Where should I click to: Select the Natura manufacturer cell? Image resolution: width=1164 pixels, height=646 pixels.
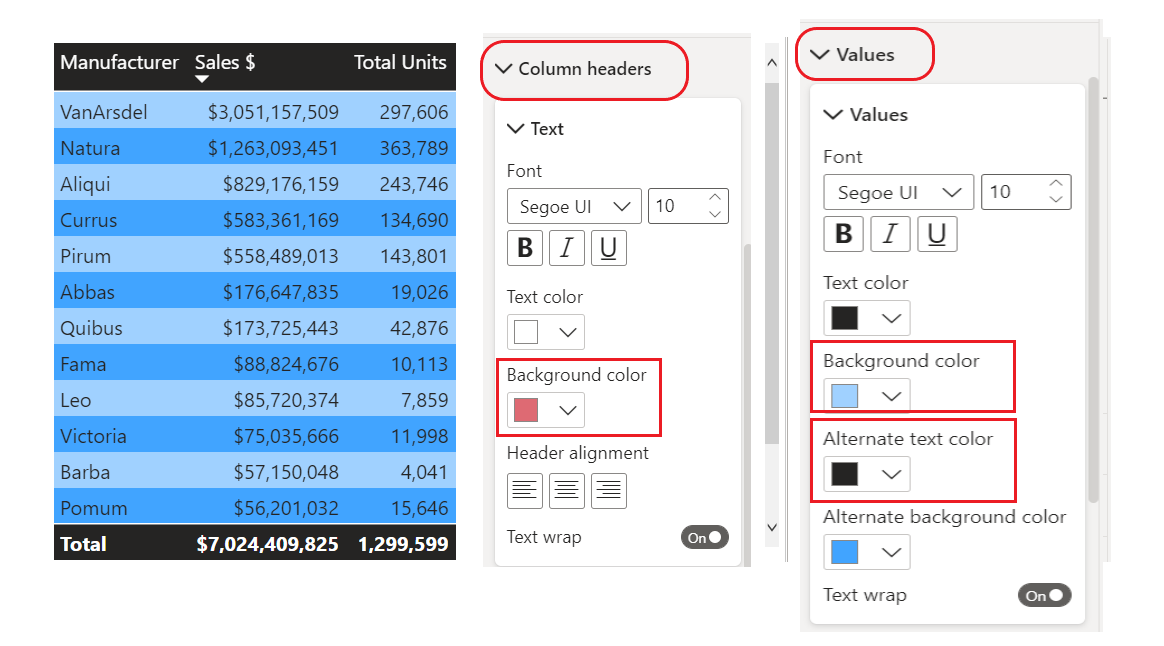point(90,148)
